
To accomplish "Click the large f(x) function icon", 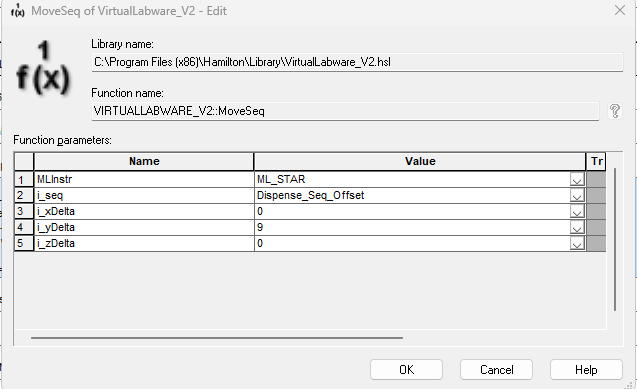I will (43, 68).
